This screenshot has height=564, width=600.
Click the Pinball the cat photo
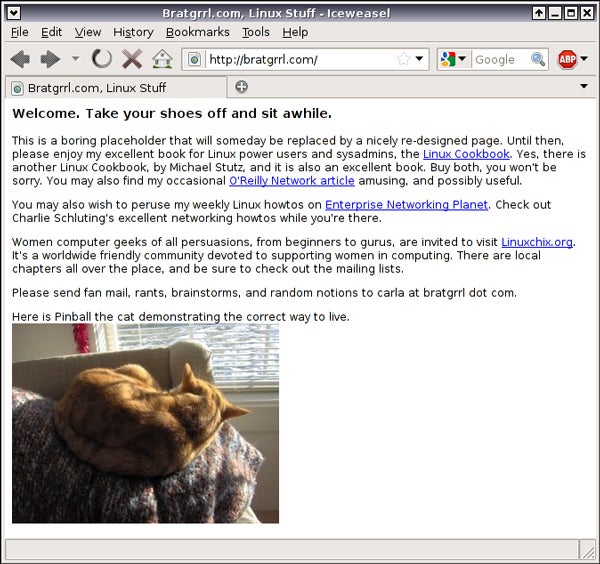145,423
